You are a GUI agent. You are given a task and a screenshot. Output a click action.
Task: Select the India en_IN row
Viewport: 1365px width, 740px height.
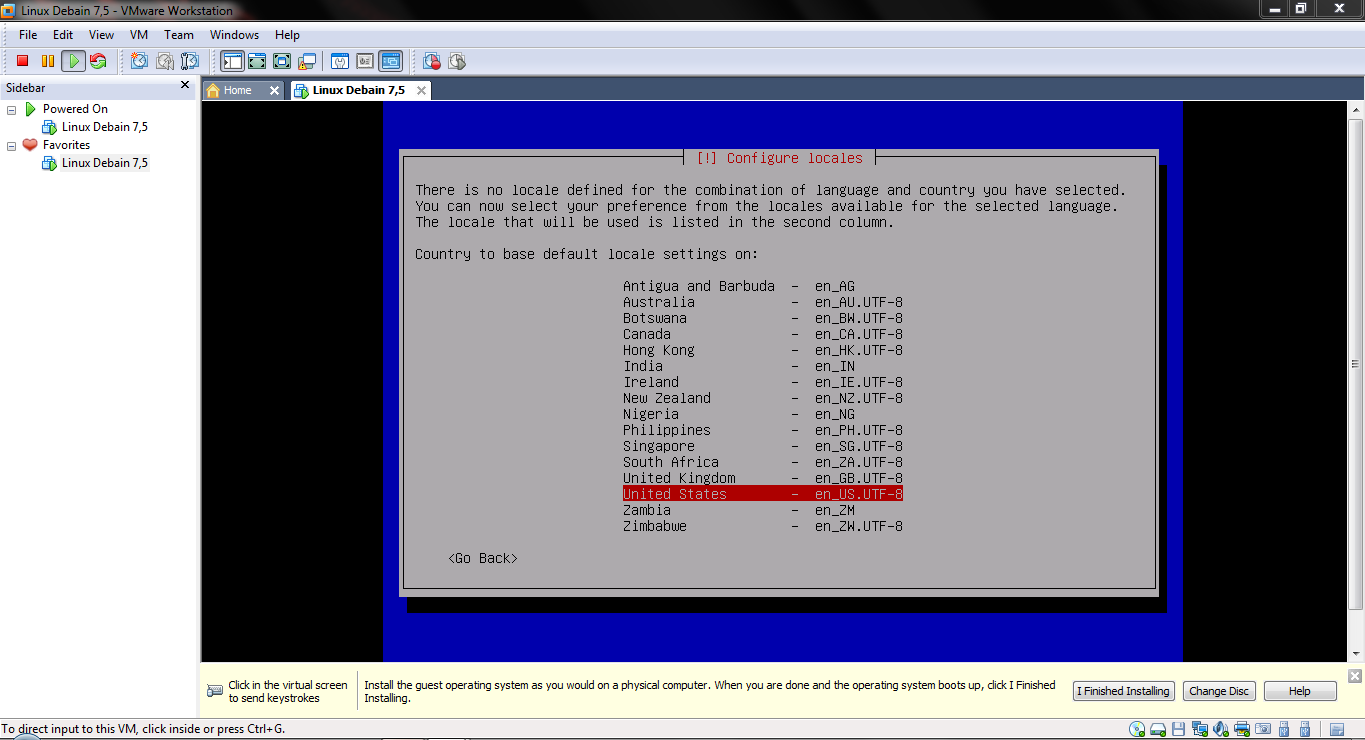[x=739, y=366]
